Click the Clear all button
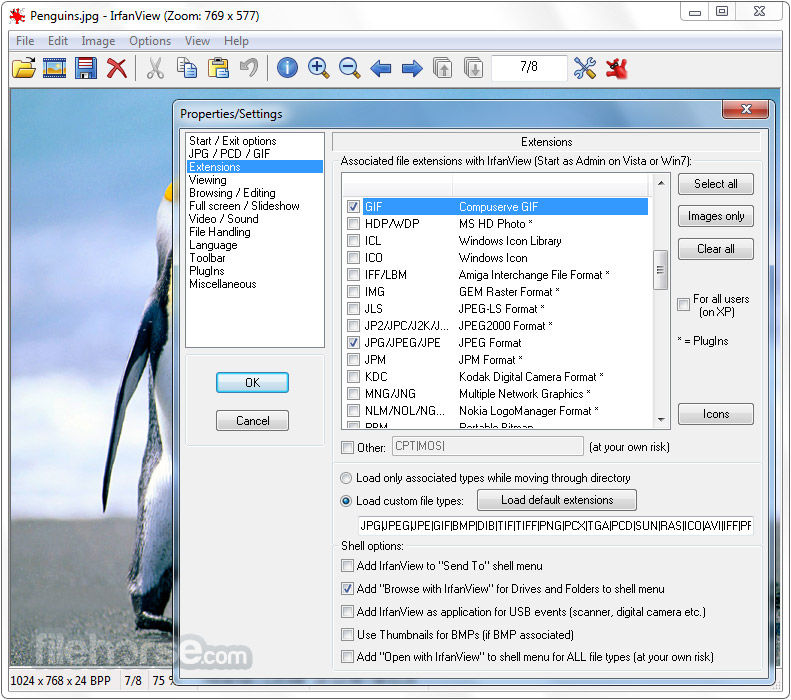Viewport: 791px width, 700px height. tap(715, 249)
